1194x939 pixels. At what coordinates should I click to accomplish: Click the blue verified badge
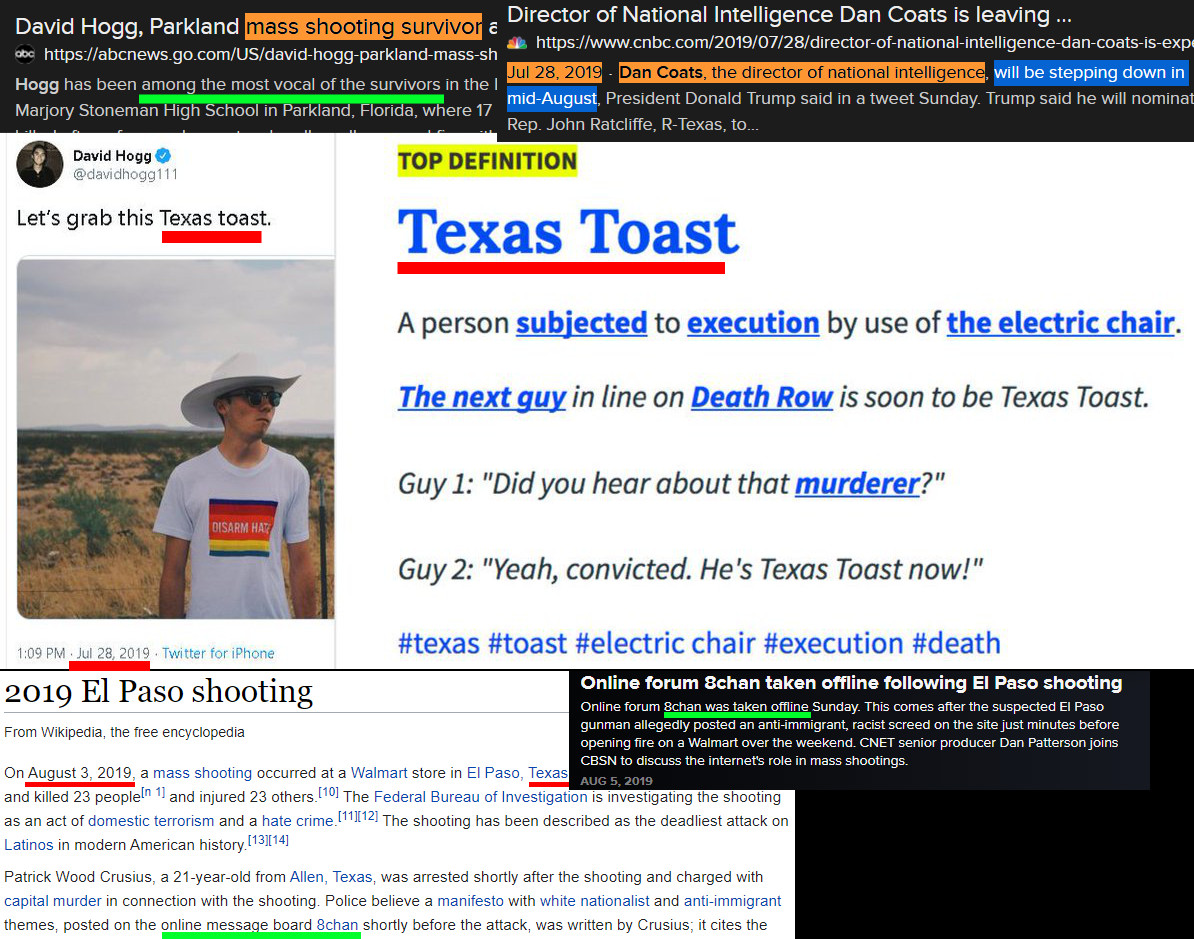pyautogui.click(x=163, y=156)
